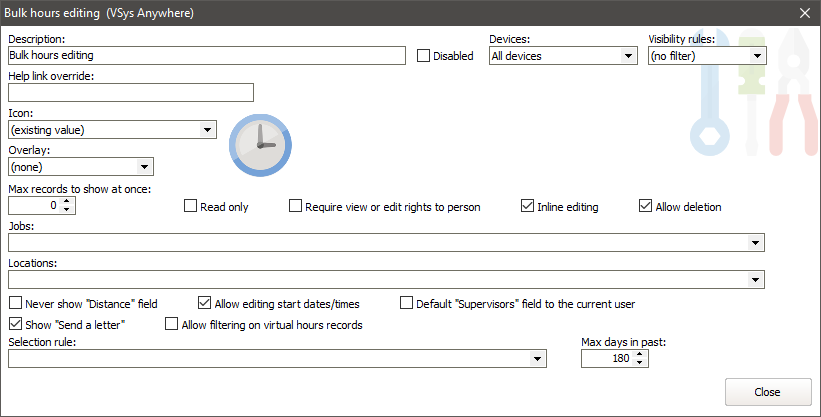Viewport: 821px width, 417px height.
Task: Open the Devices dropdown
Action: [x=628, y=56]
